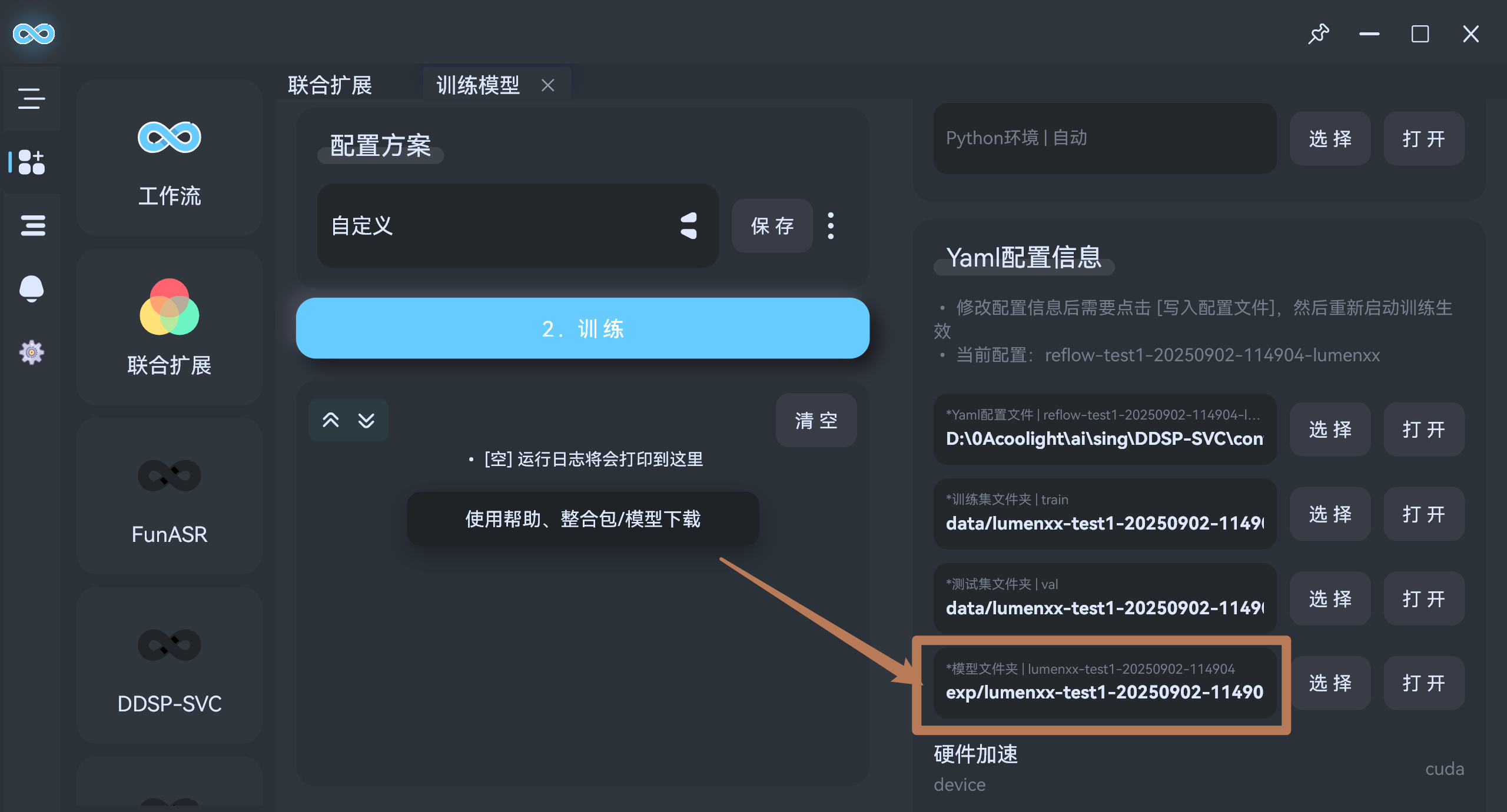Screen dimensions: 1507x812
Task: Start step 2 训练 button
Action: coord(583,328)
